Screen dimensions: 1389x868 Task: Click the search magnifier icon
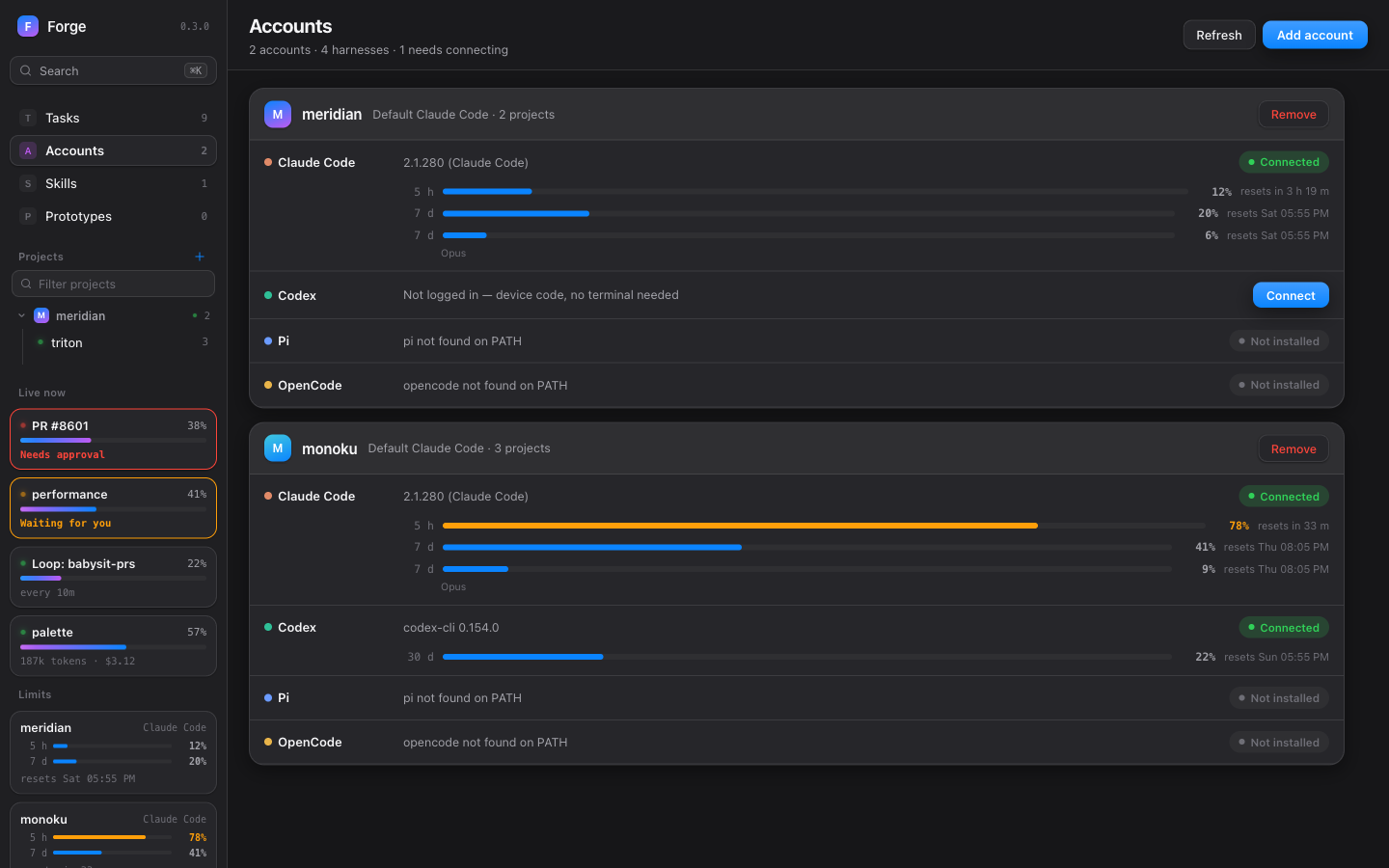pos(26,70)
